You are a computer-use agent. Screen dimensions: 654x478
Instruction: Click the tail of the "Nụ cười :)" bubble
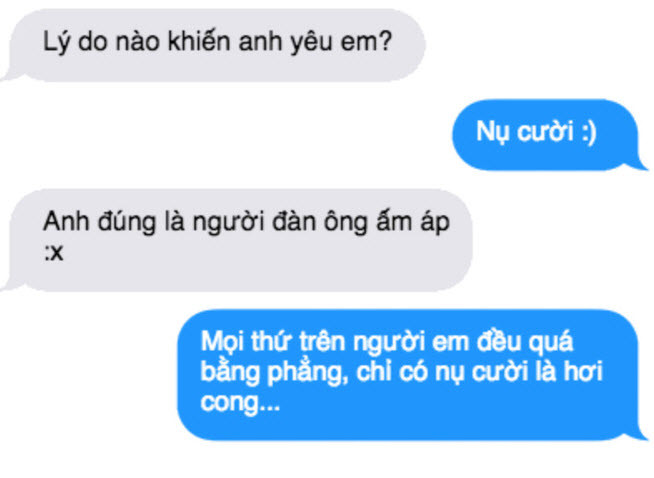tap(639, 164)
